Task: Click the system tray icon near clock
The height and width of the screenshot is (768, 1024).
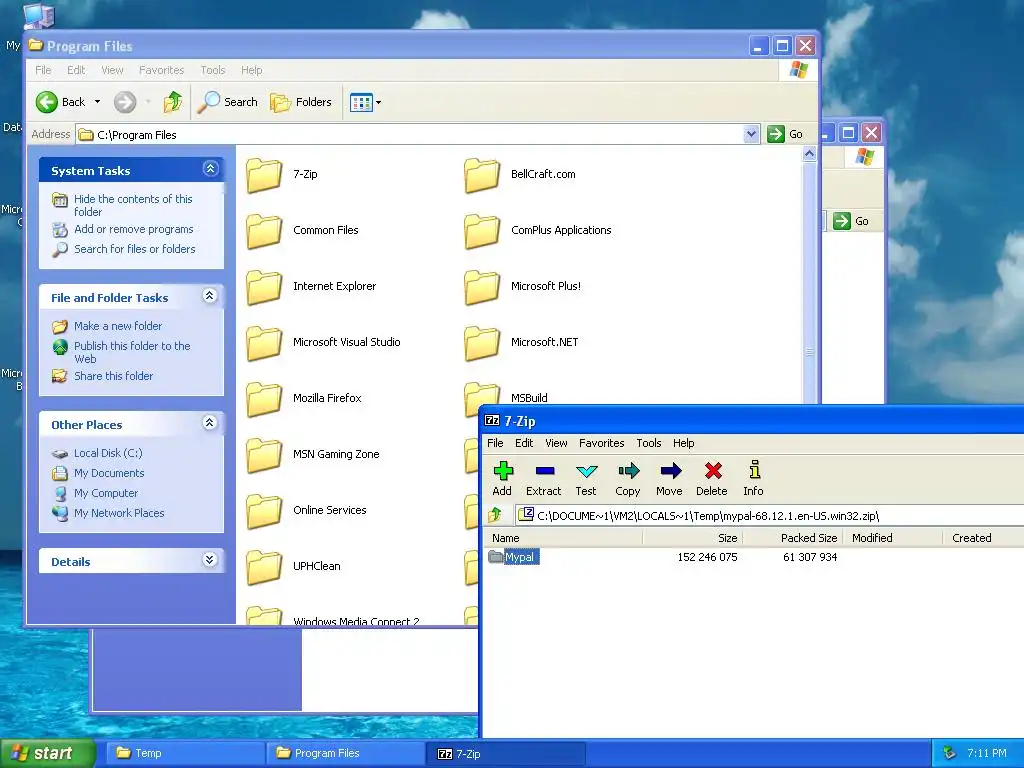Action: click(x=950, y=754)
